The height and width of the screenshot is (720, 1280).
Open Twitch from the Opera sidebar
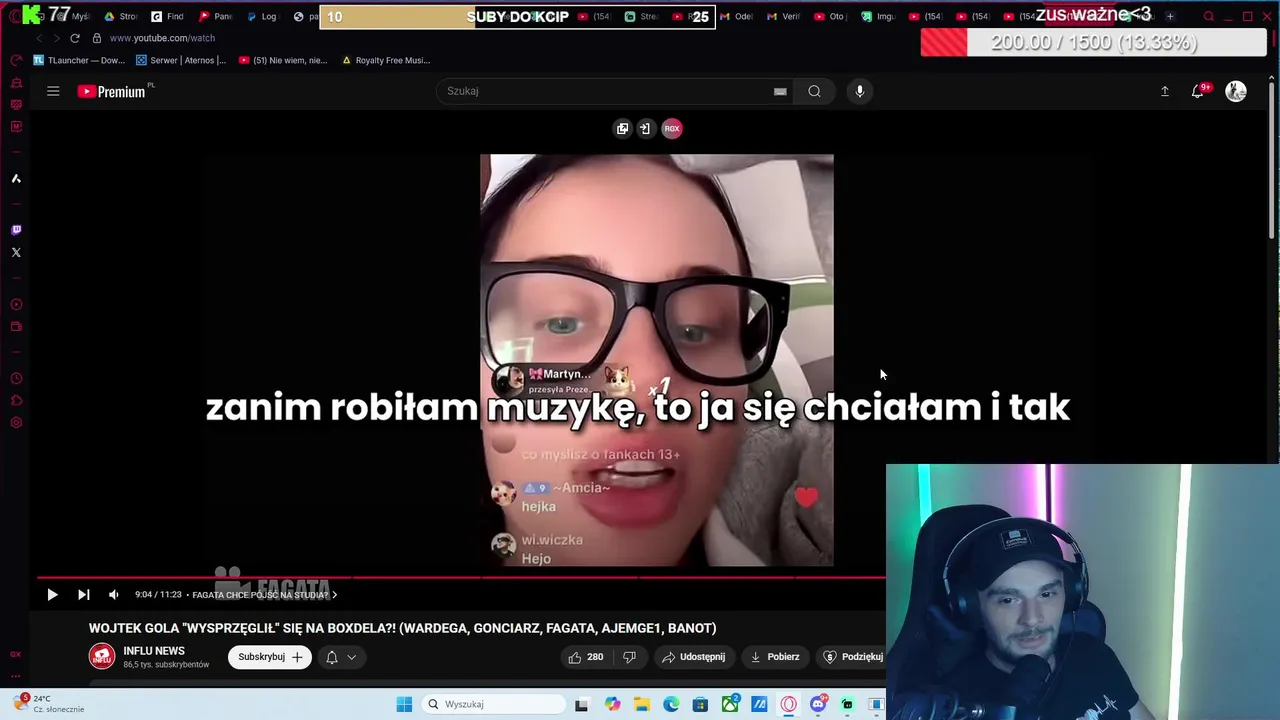click(16, 230)
